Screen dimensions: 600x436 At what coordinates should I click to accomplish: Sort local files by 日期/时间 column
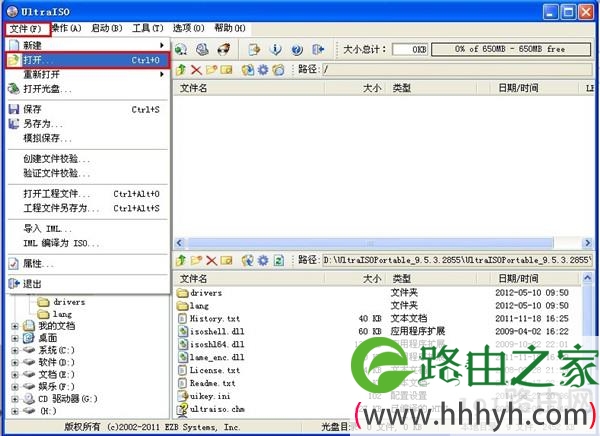[534, 278]
